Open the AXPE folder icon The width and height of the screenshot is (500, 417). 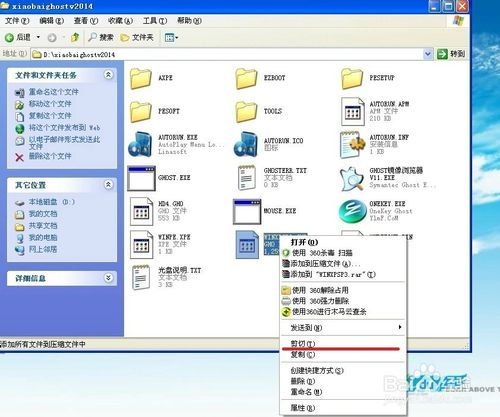[140, 78]
